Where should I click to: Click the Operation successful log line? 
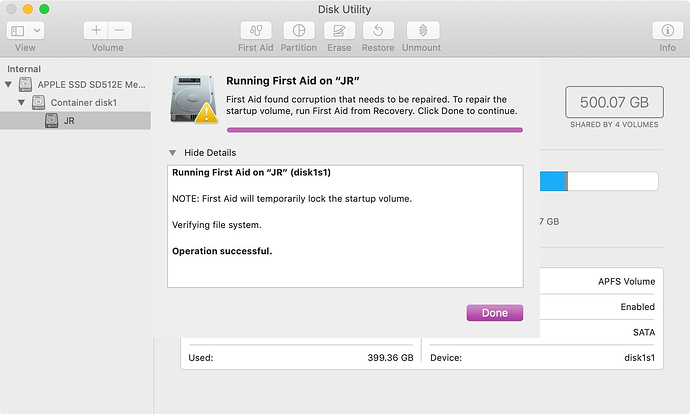coord(222,251)
